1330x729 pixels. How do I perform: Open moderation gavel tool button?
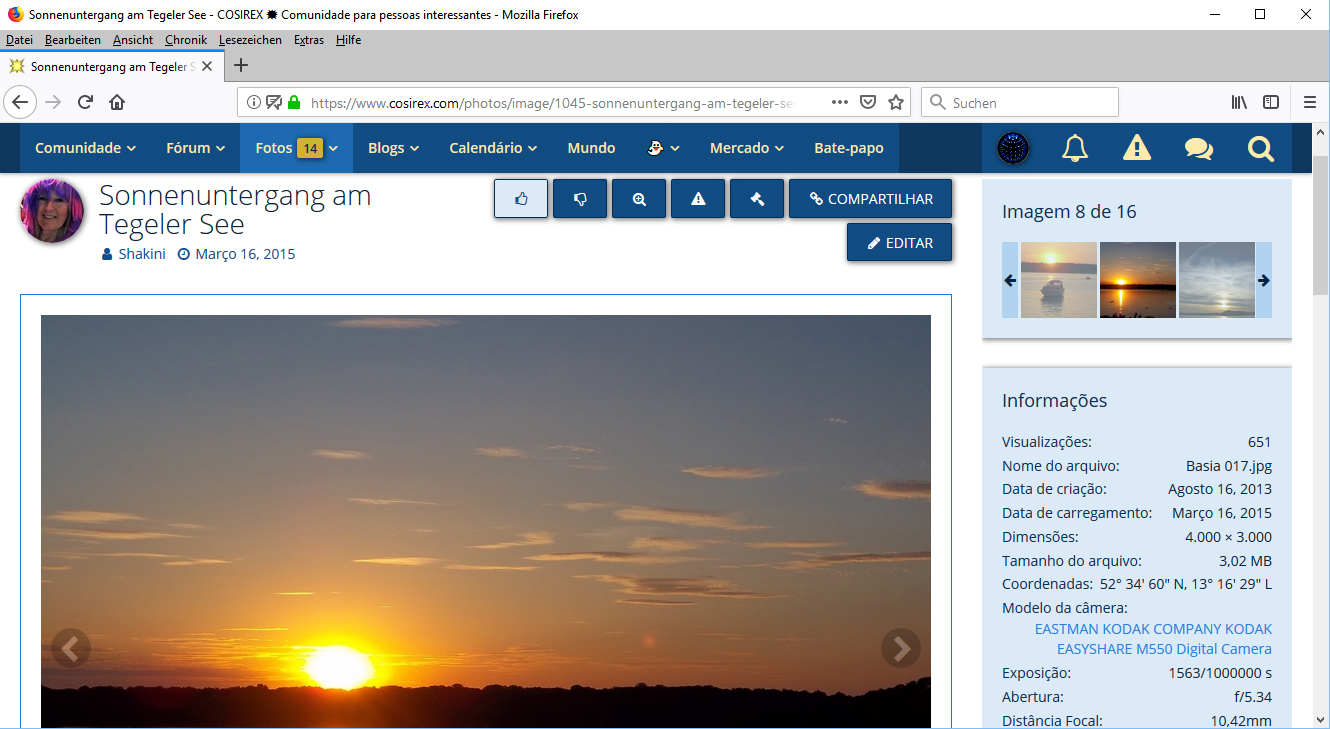point(757,199)
